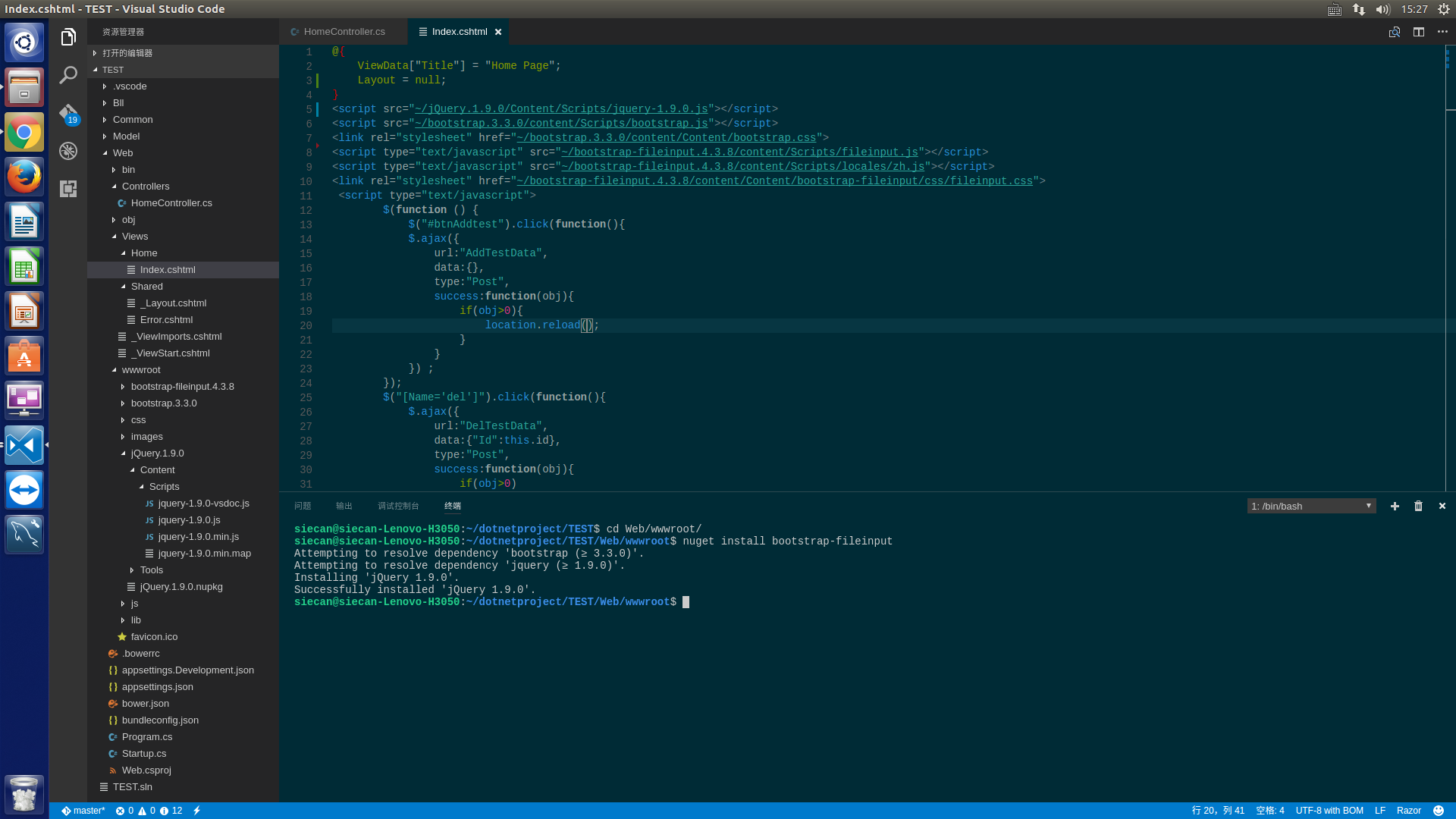Click the open preview icon in editor toolbar
1456x819 pixels.
coord(1394,32)
